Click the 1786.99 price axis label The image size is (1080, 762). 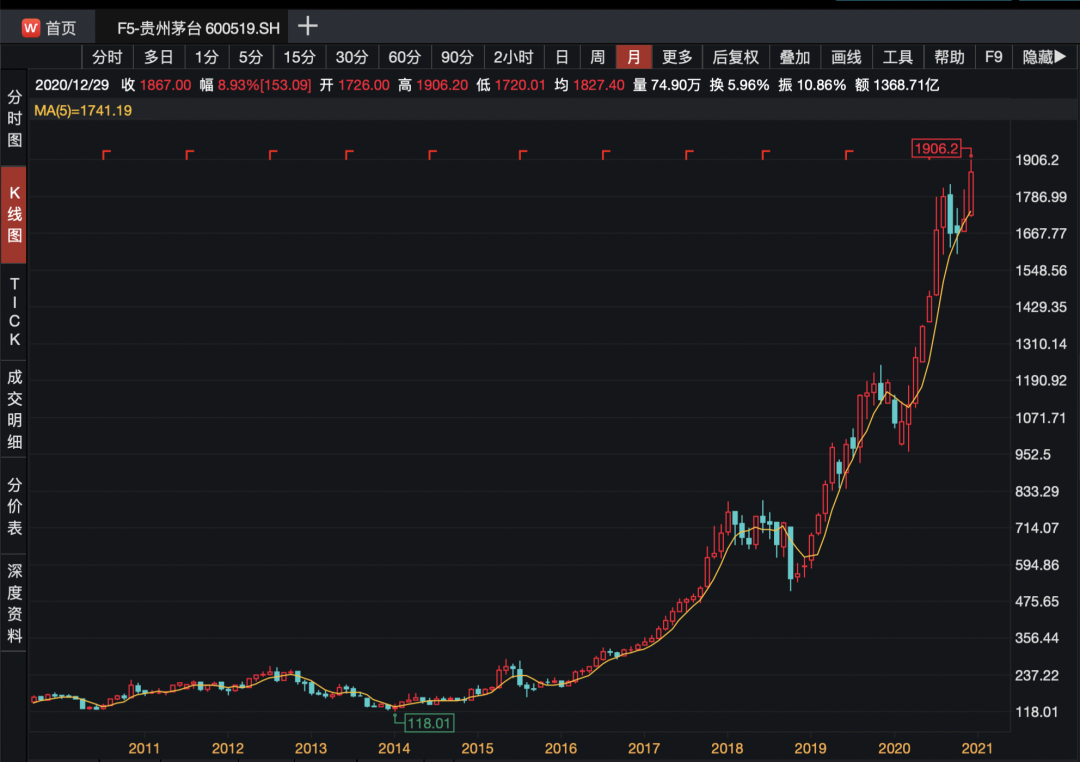1041,197
